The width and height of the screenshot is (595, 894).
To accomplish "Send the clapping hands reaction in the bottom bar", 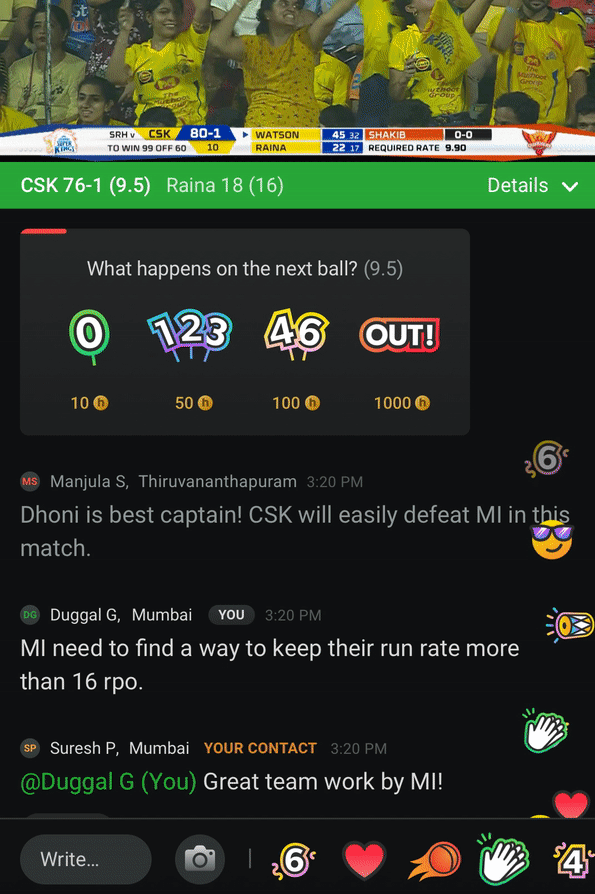I will (504, 859).
